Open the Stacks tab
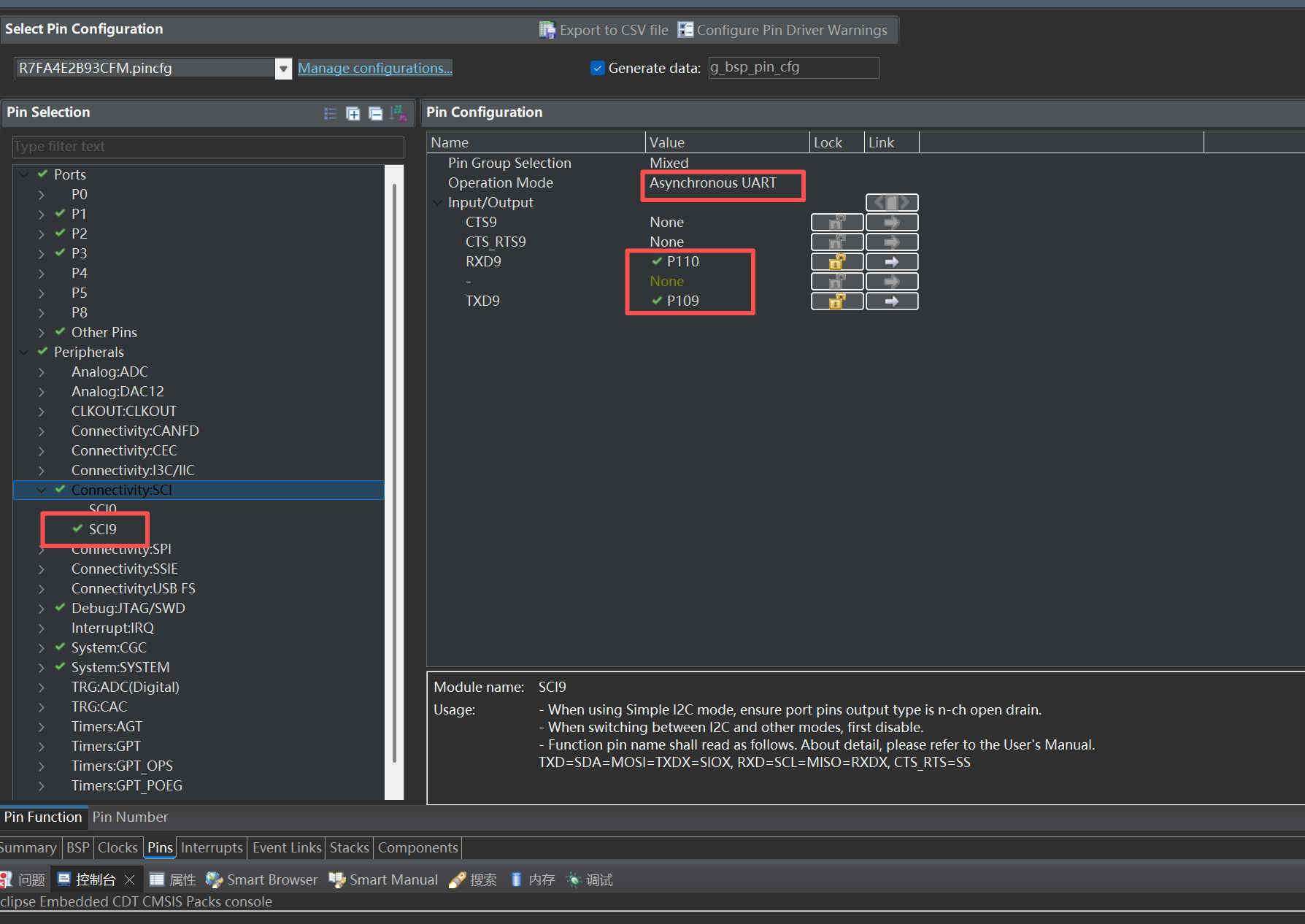This screenshot has width=1305, height=924. (349, 847)
